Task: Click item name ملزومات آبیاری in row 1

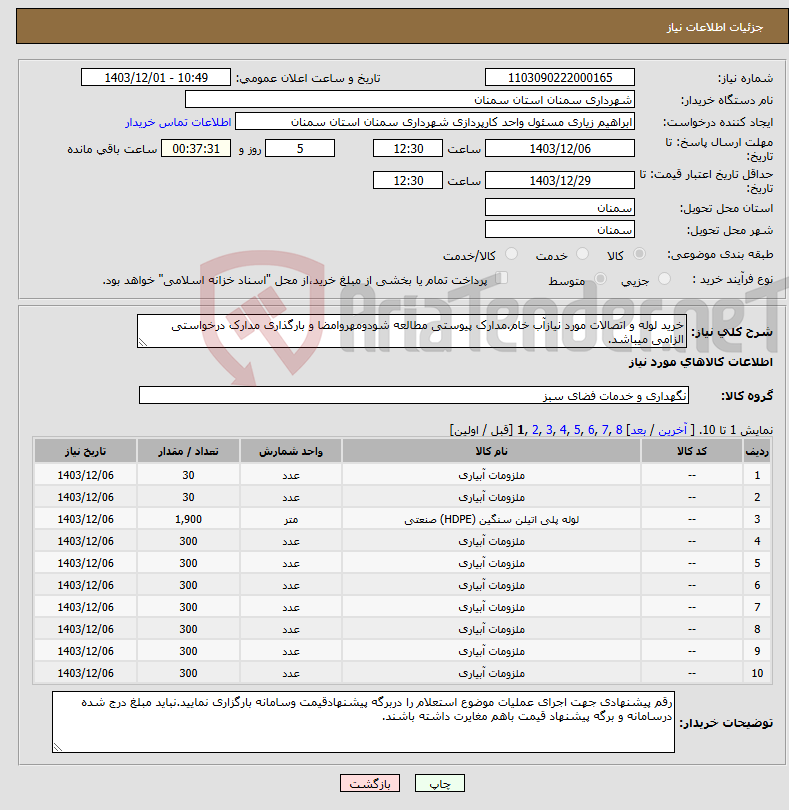Action: pyautogui.click(x=491, y=475)
